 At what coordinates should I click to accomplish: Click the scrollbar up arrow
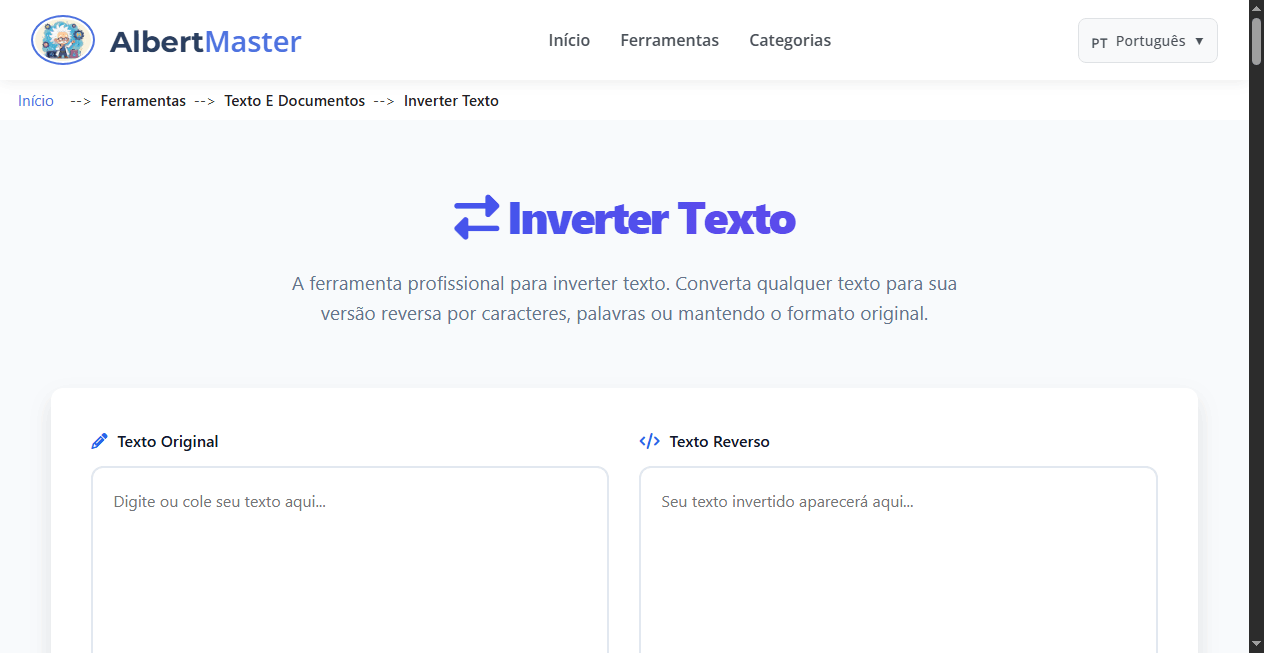1256,7
